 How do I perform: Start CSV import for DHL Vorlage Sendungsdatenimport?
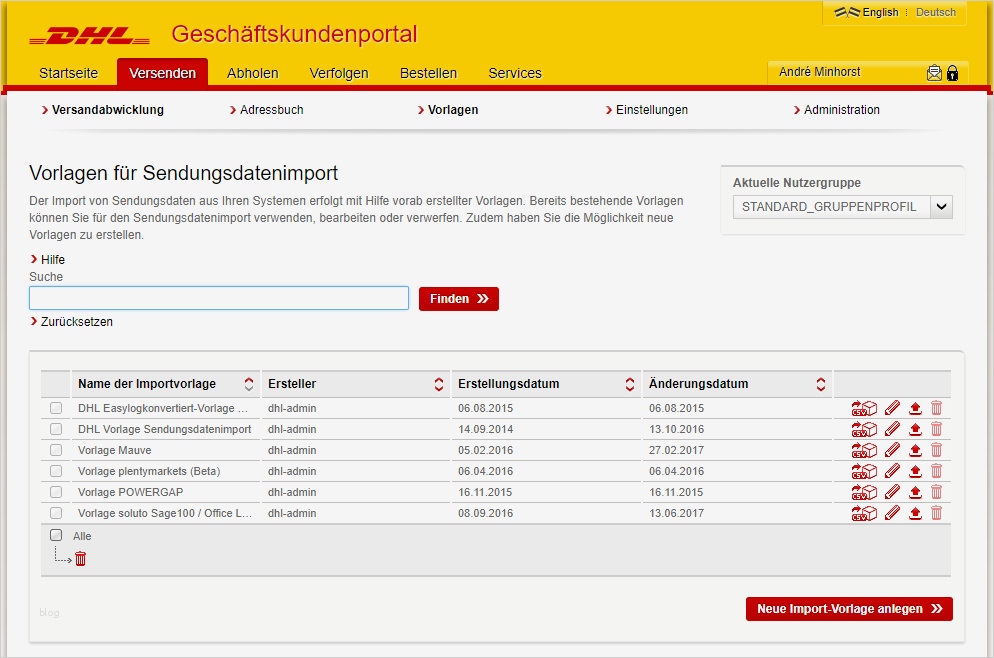864,429
